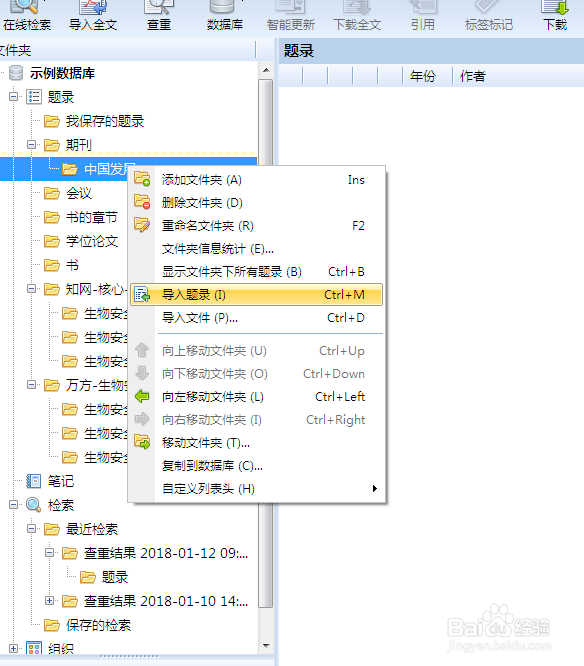This screenshot has width=584, height=666.
Task: Collapse 查重结果 2018-01-12 node
Action: pos(49,553)
